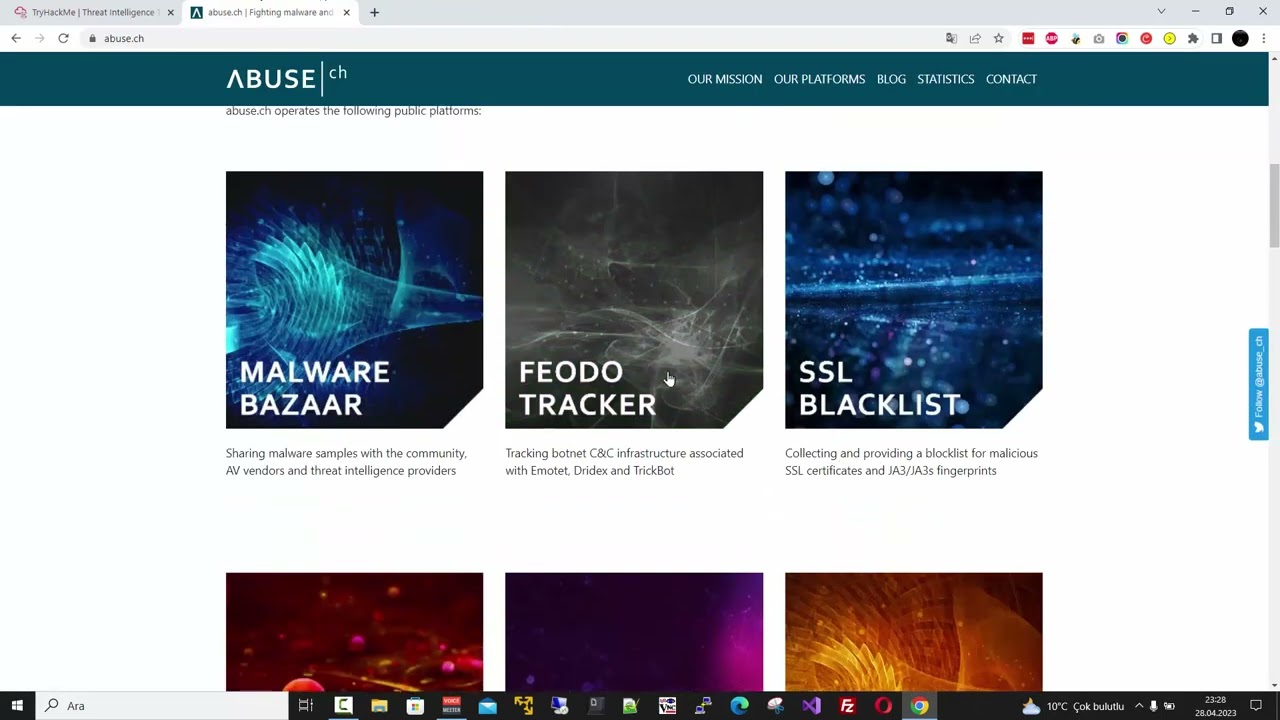1280x720 pixels.
Task: Click the camera screenshot extension icon
Action: coord(1099,38)
